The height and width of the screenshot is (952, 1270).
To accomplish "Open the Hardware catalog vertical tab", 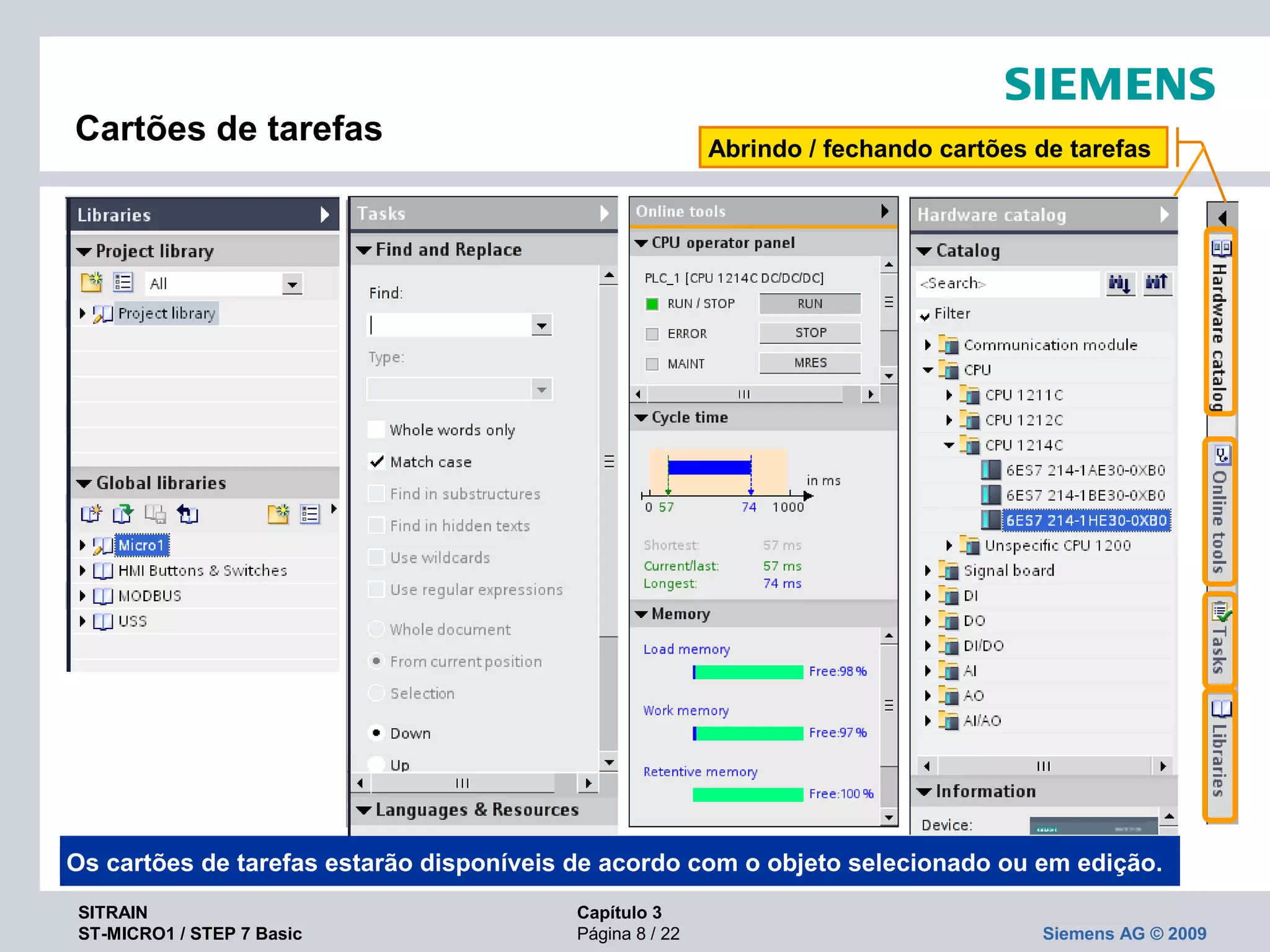I will tap(1220, 322).
